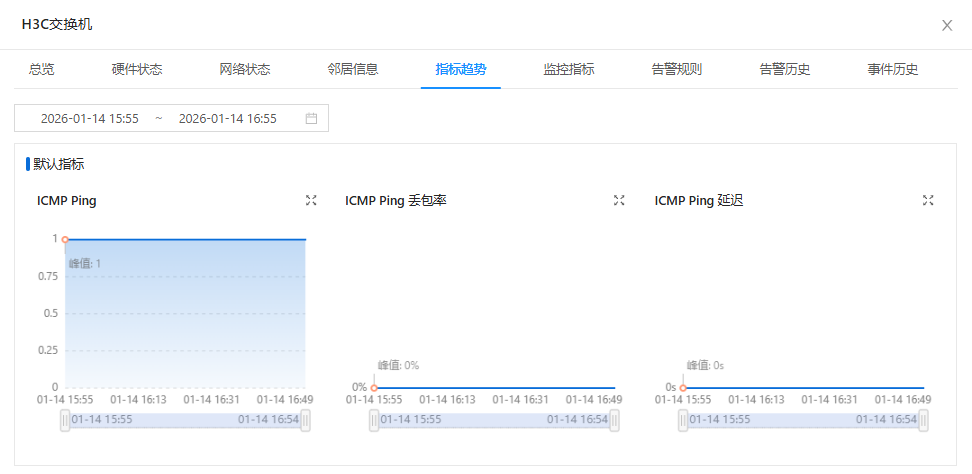Switch to 事件历史 tab

point(893,69)
